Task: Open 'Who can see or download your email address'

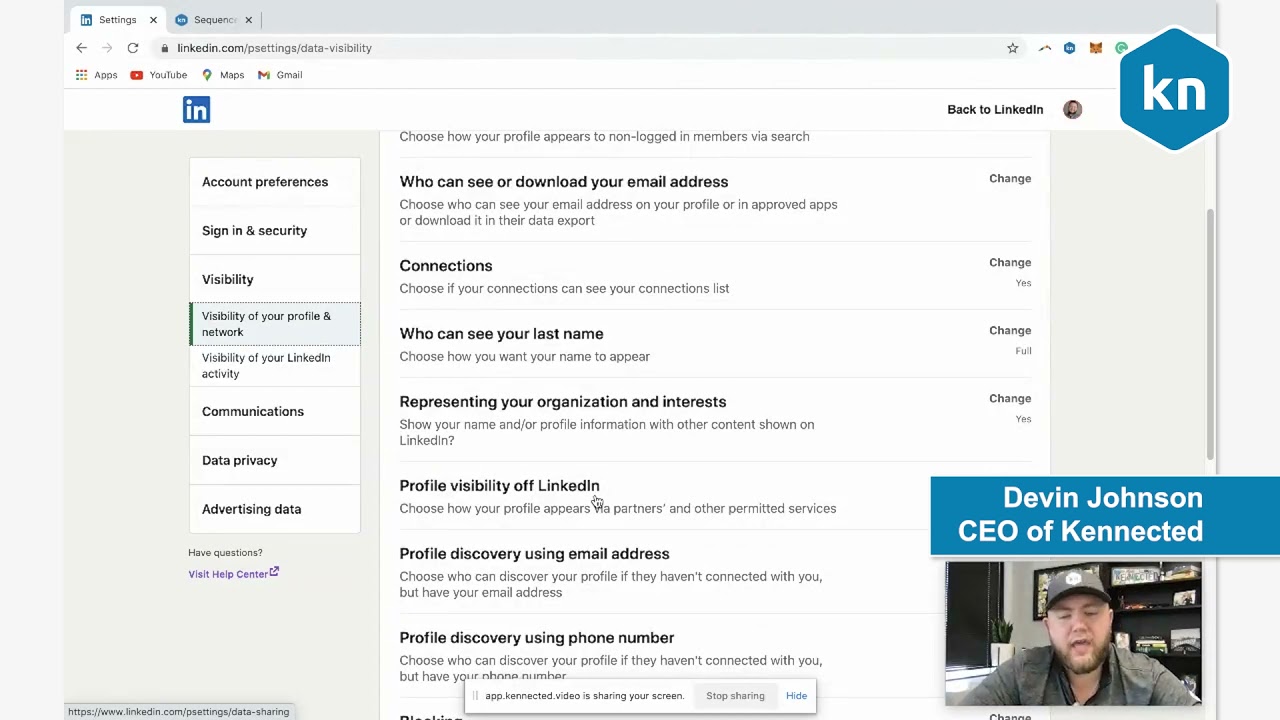Action: point(564,182)
